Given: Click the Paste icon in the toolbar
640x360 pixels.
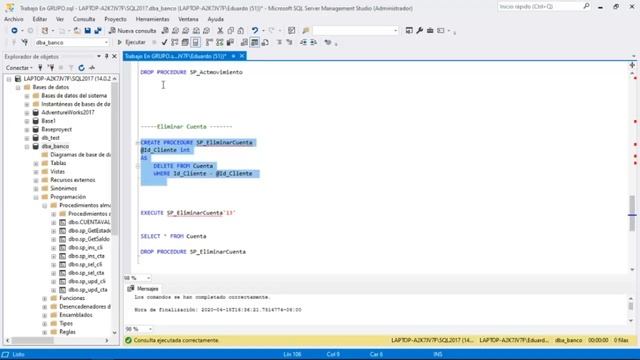Looking at the screenshot, I should (241, 31).
